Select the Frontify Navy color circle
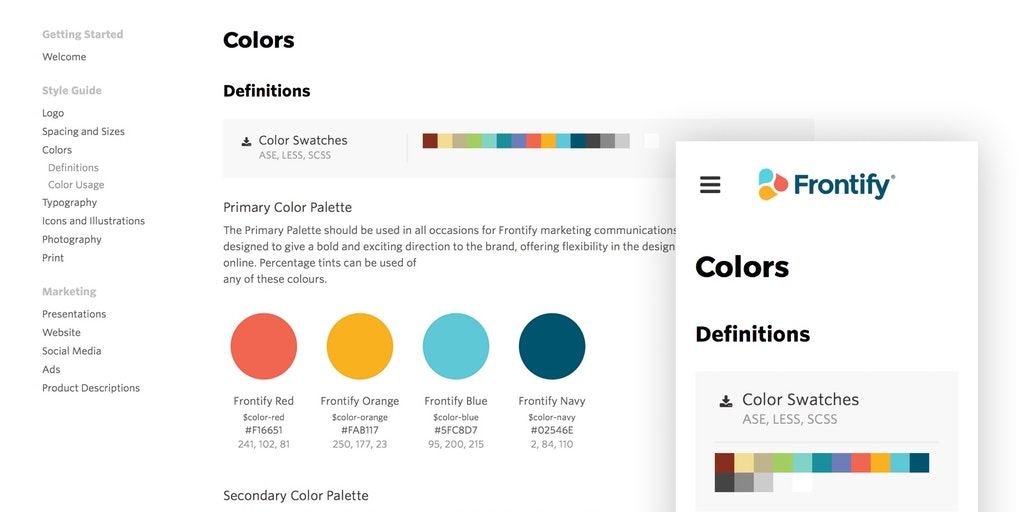 [x=552, y=346]
